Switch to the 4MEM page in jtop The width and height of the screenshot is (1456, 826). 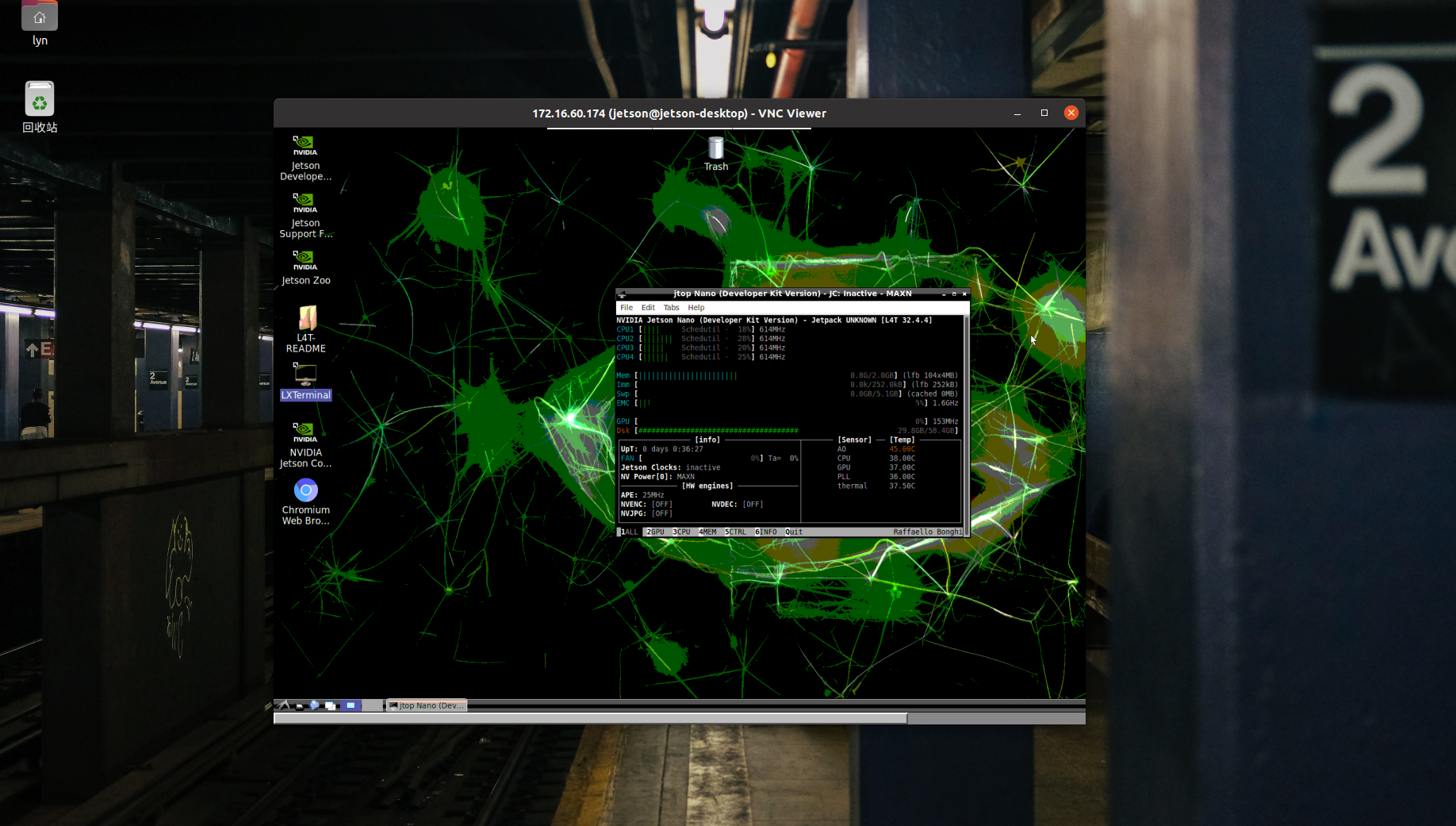707,532
